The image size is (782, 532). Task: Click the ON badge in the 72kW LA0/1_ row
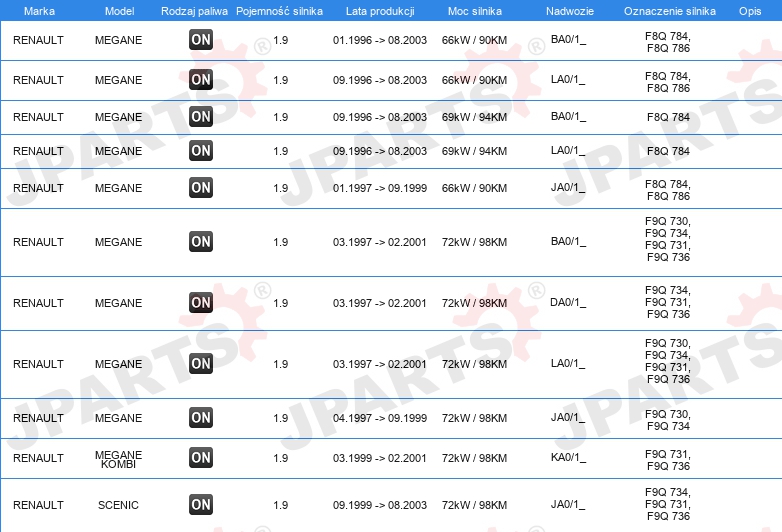(201, 364)
